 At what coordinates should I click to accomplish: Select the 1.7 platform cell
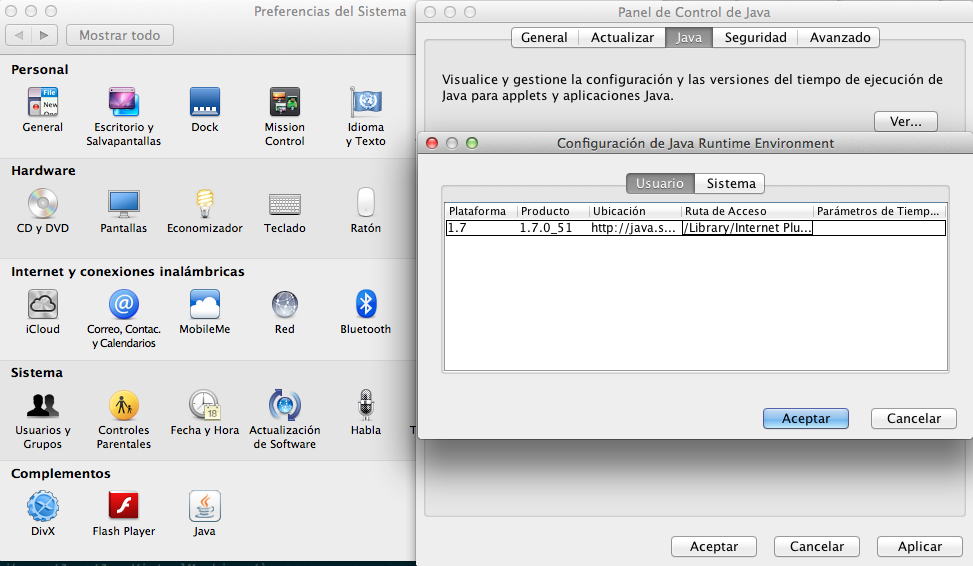pos(482,228)
